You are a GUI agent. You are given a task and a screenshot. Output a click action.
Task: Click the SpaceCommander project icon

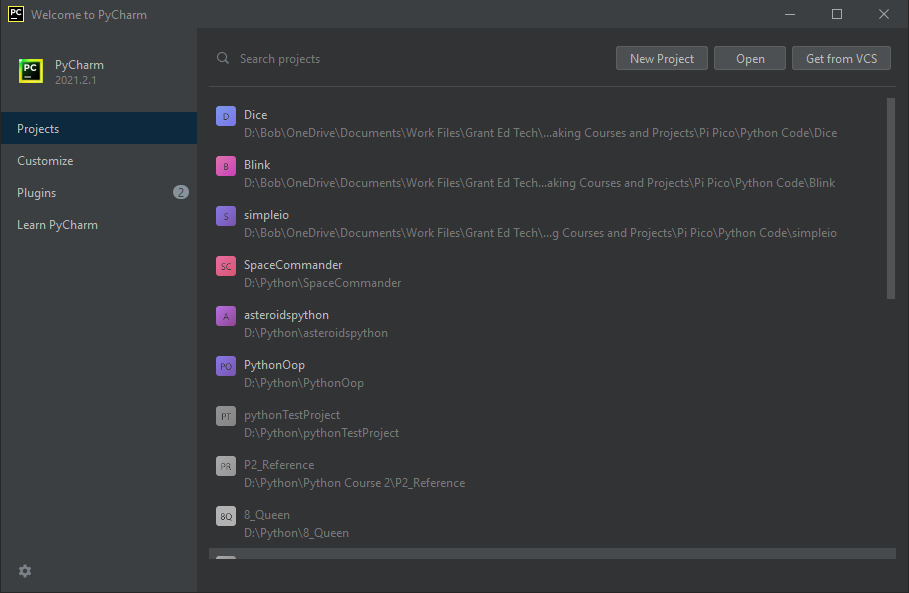point(225,266)
